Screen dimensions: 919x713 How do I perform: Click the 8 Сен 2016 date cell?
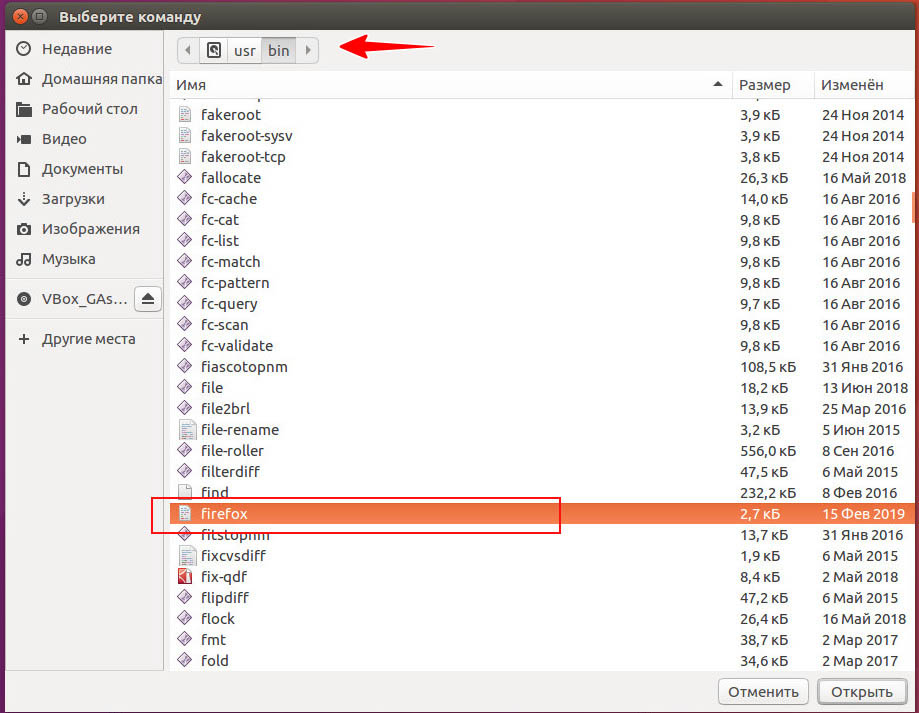coord(858,451)
